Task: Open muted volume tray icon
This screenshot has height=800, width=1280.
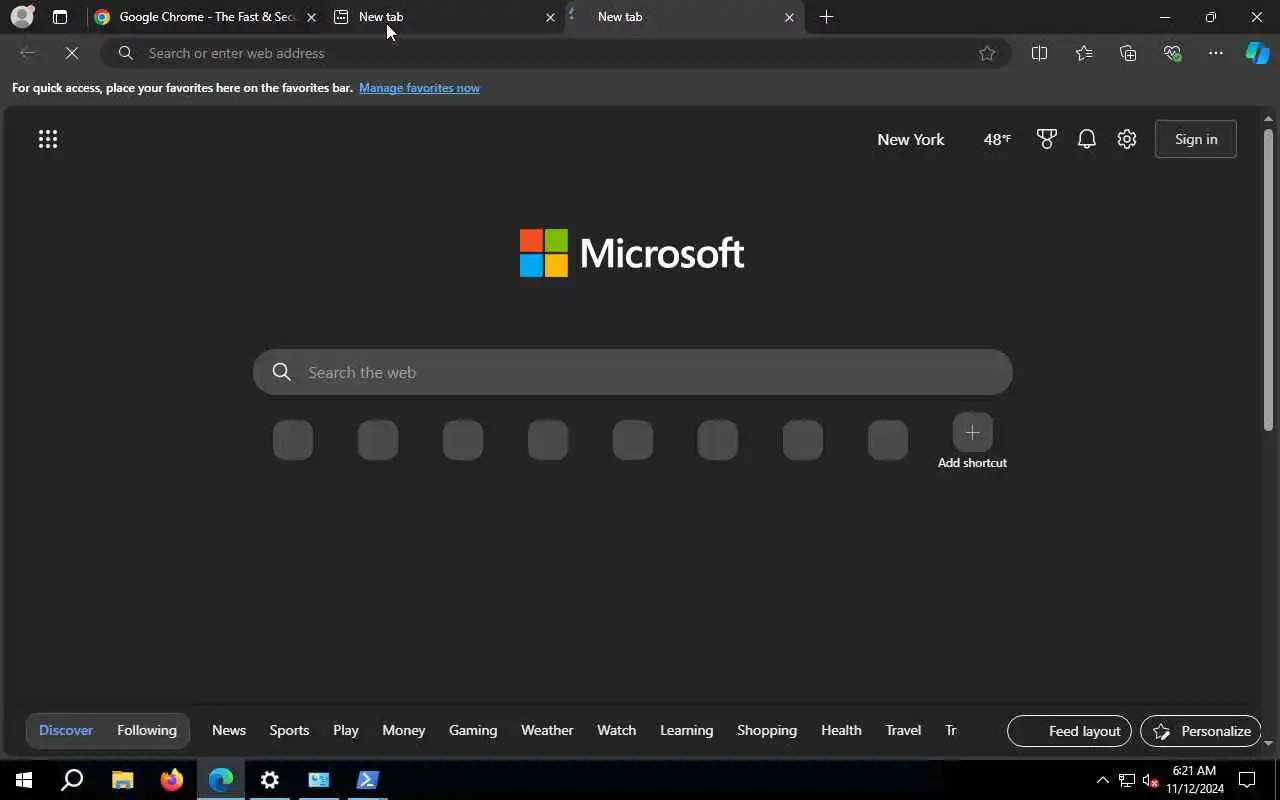Action: pyautogui.click(x=1150, y=780)
